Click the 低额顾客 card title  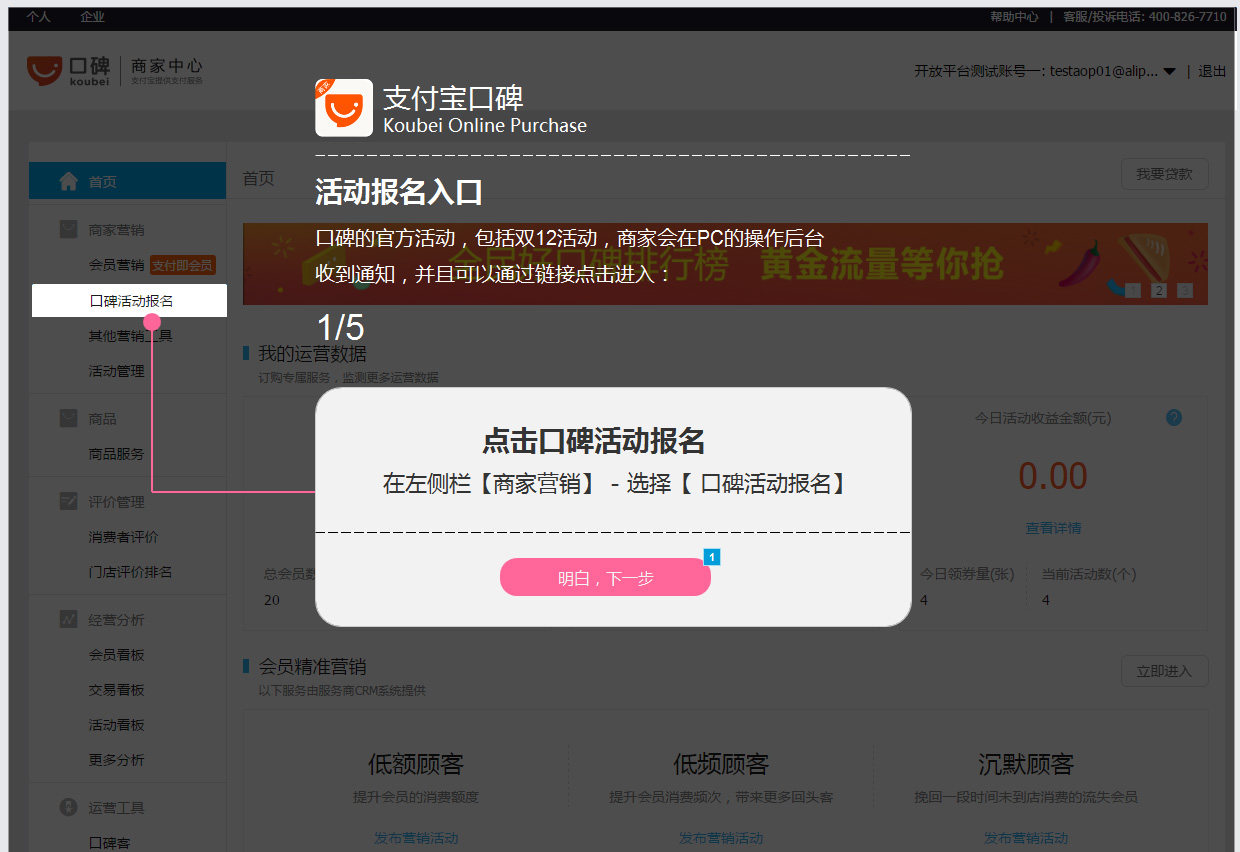416,765
